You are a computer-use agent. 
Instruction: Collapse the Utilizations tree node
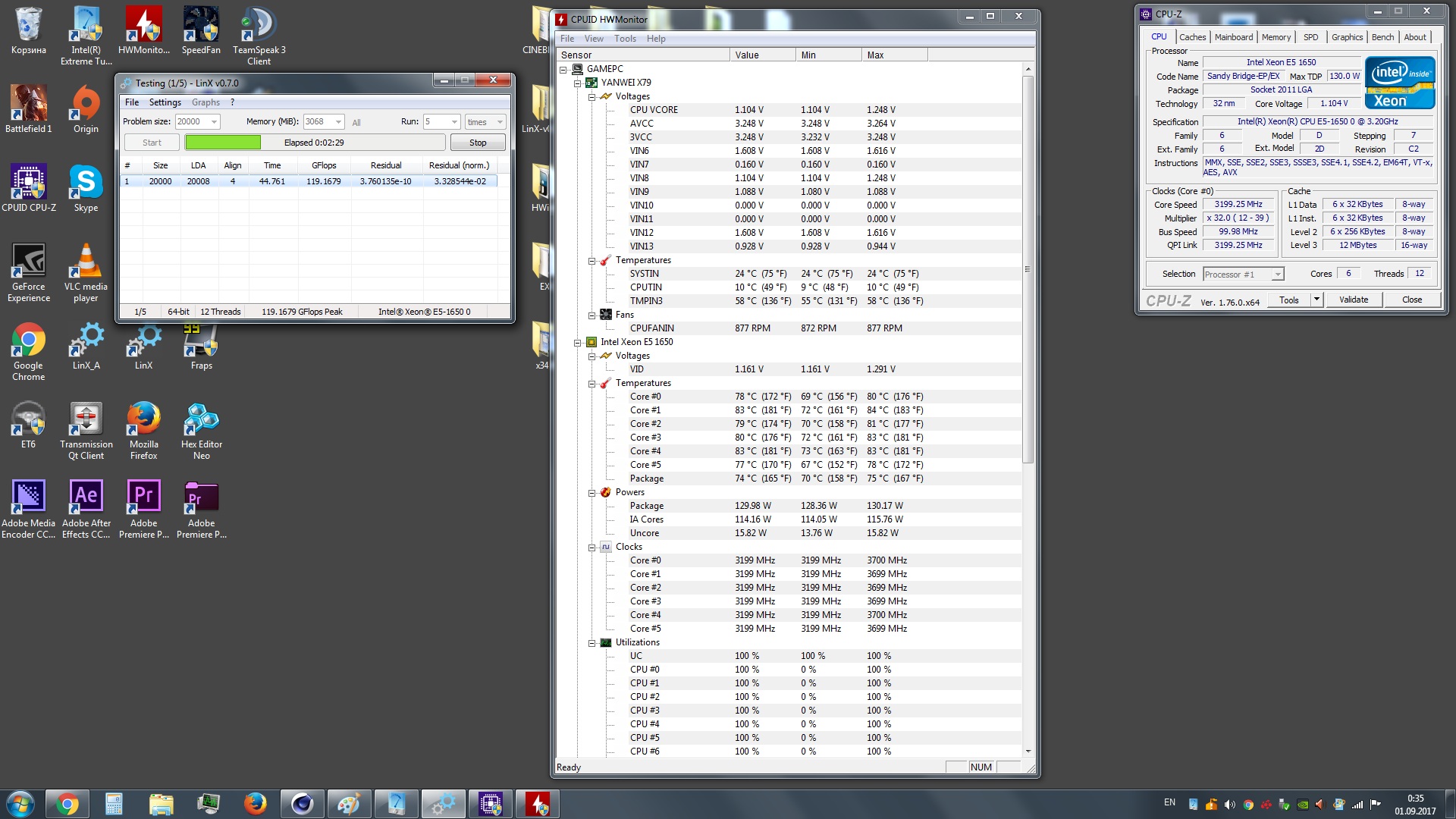click(x=591, y=642)
